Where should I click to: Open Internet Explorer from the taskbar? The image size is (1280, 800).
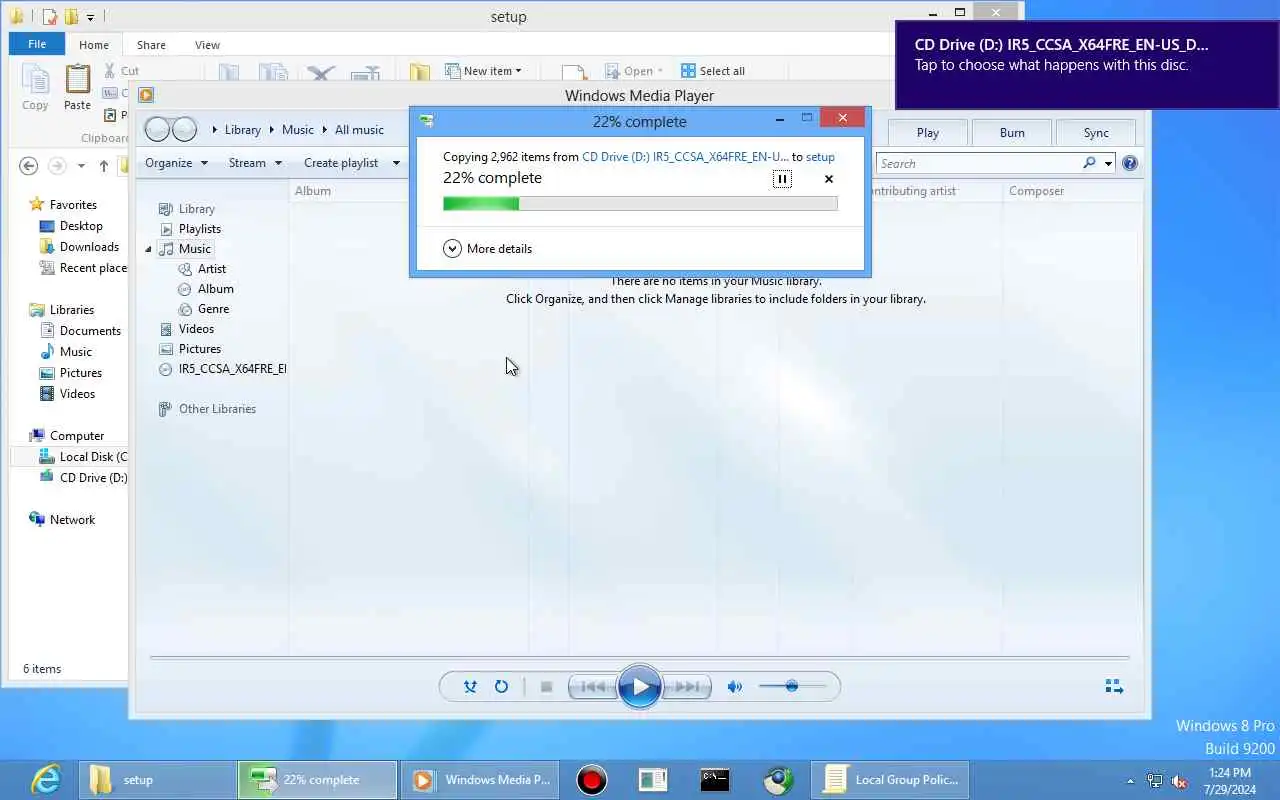46,779
